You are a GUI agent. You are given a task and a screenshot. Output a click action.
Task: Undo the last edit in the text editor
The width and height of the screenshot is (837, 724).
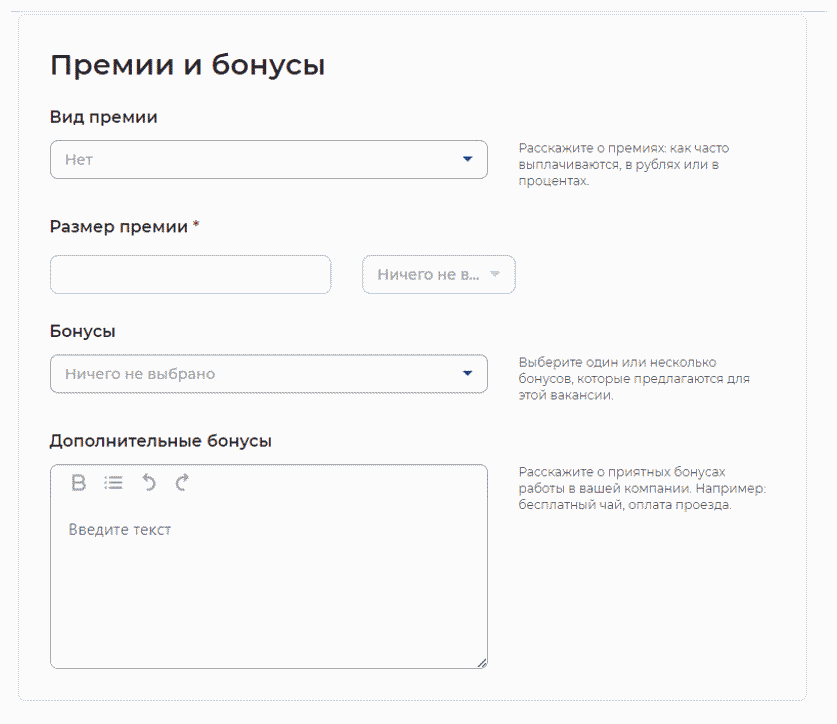pyautogui.click(x=148, y=483)
